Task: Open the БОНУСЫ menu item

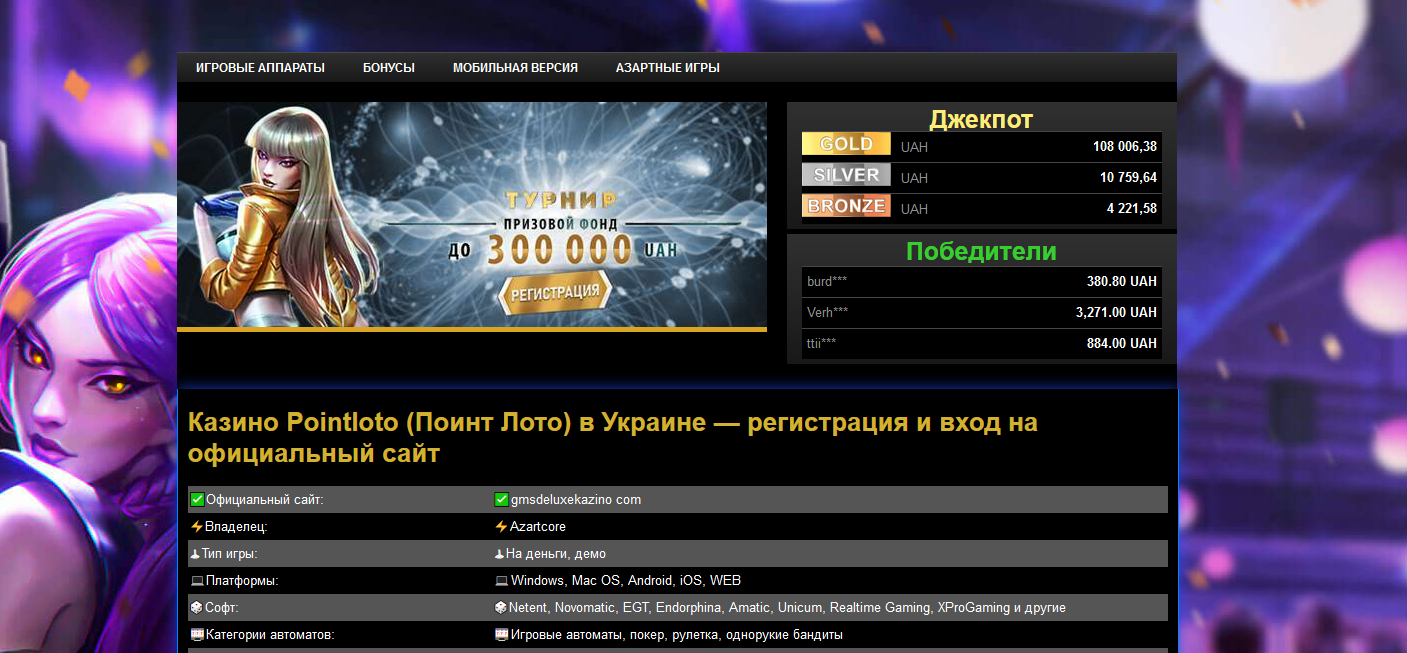Action: pos(389,68)
